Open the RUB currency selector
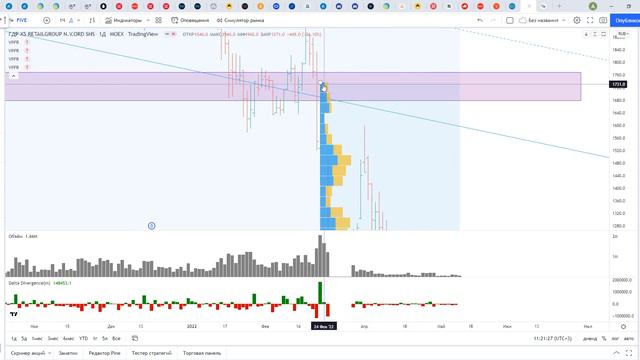Screen dimensions: 640x360 coord(623,34)
